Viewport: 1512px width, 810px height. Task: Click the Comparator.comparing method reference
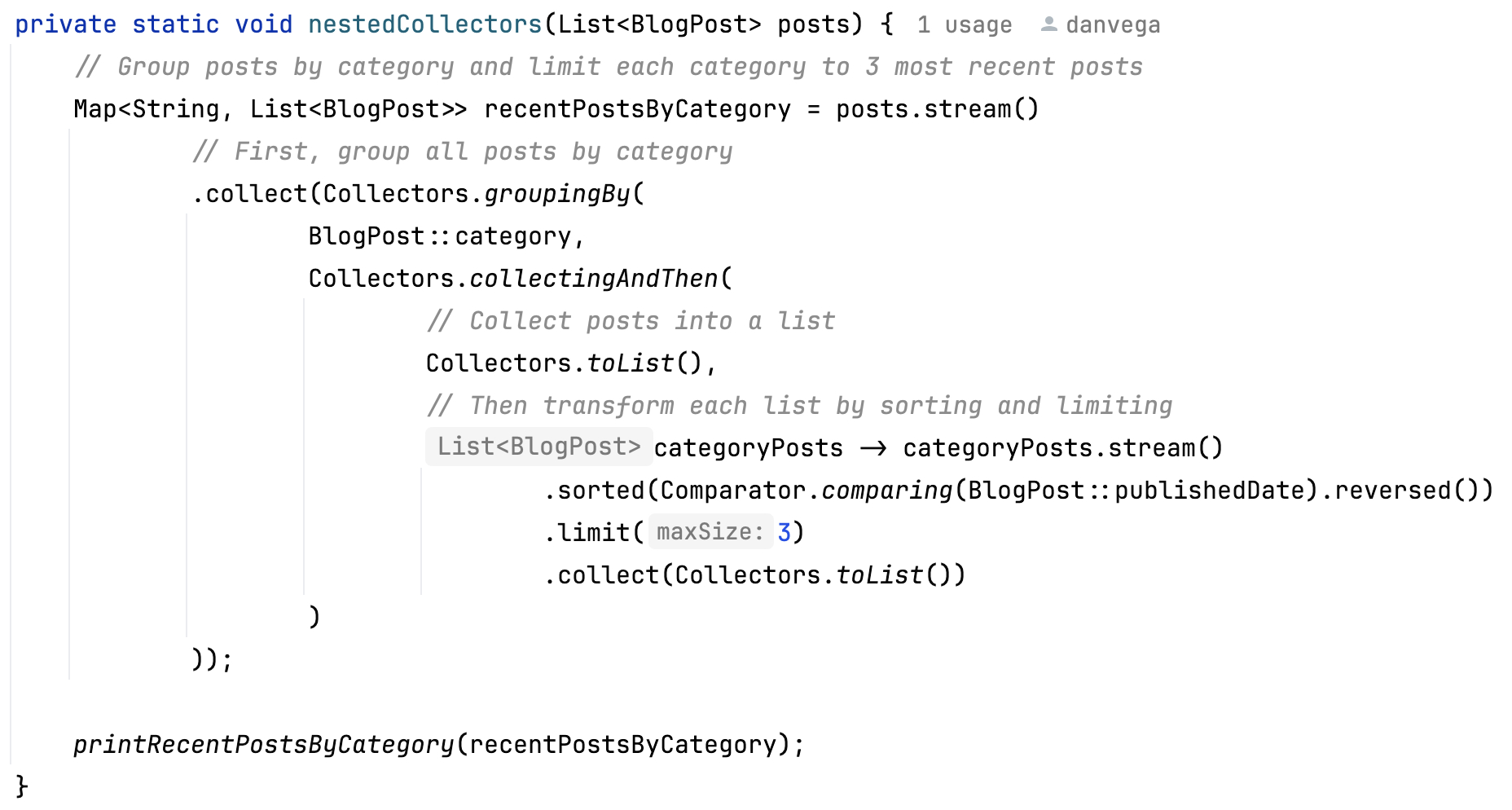coord(886,490)
